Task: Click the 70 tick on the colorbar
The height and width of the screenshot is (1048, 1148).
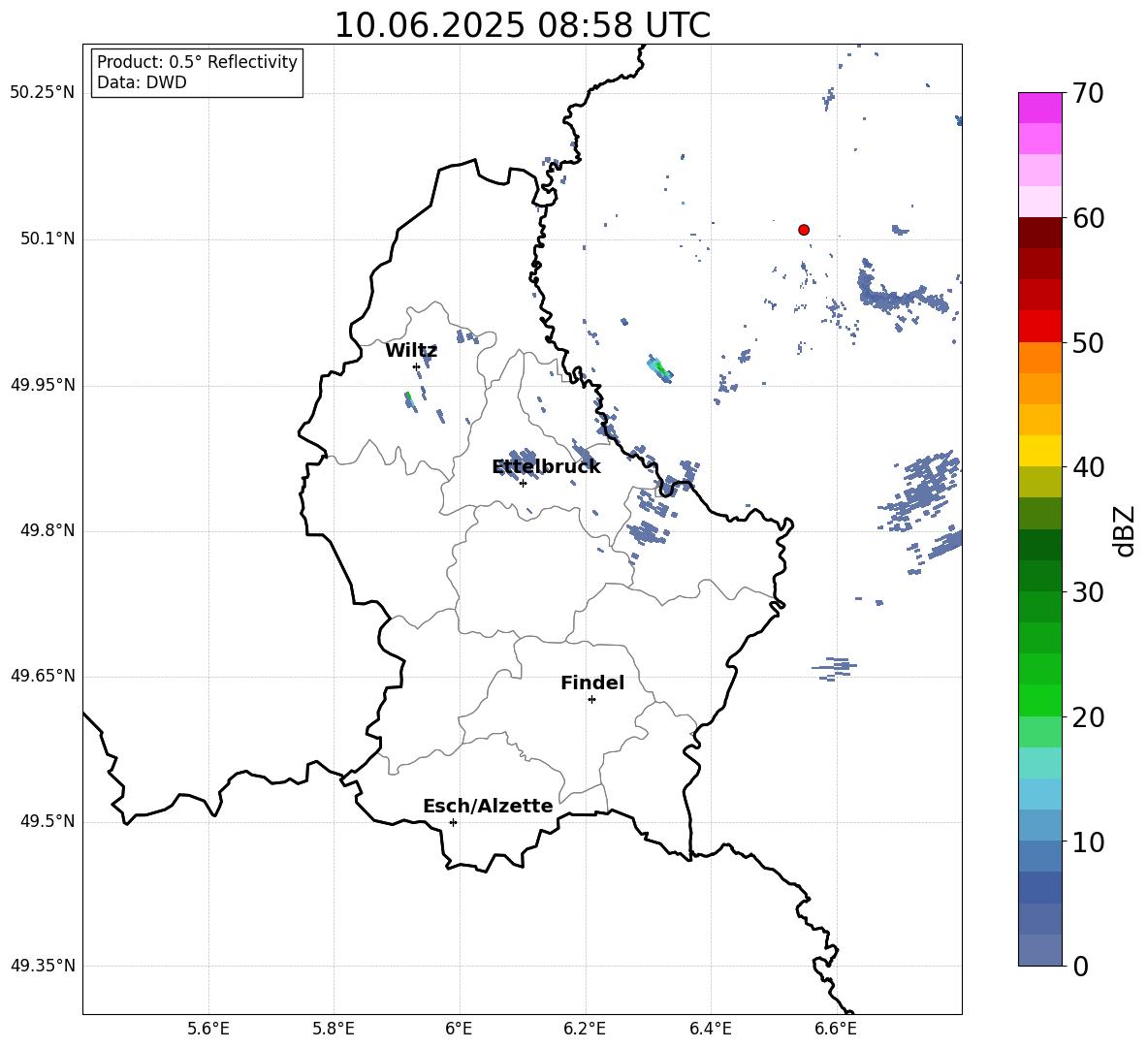Action: pos(1088,94)
